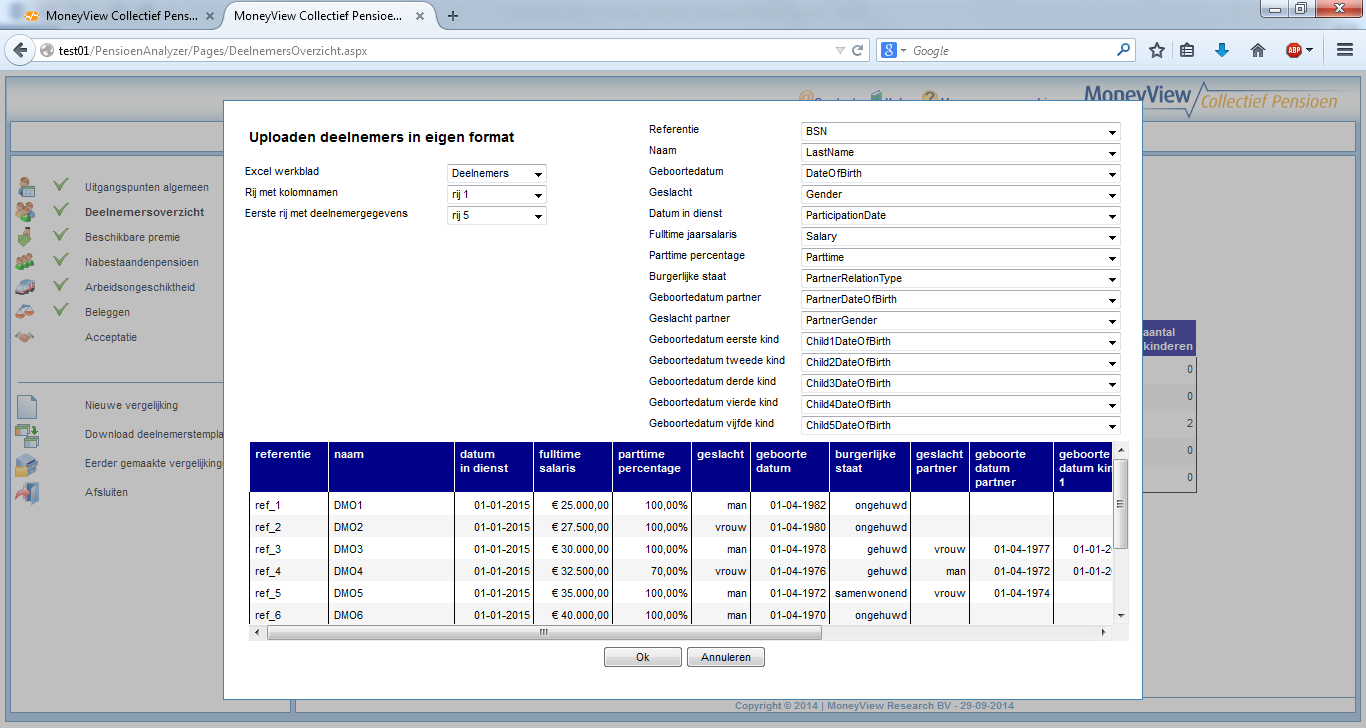The image size is (1366, 728).
Task: Open the Fulltime jaarsalaris Salary dropdown
Action: (961, 236)
